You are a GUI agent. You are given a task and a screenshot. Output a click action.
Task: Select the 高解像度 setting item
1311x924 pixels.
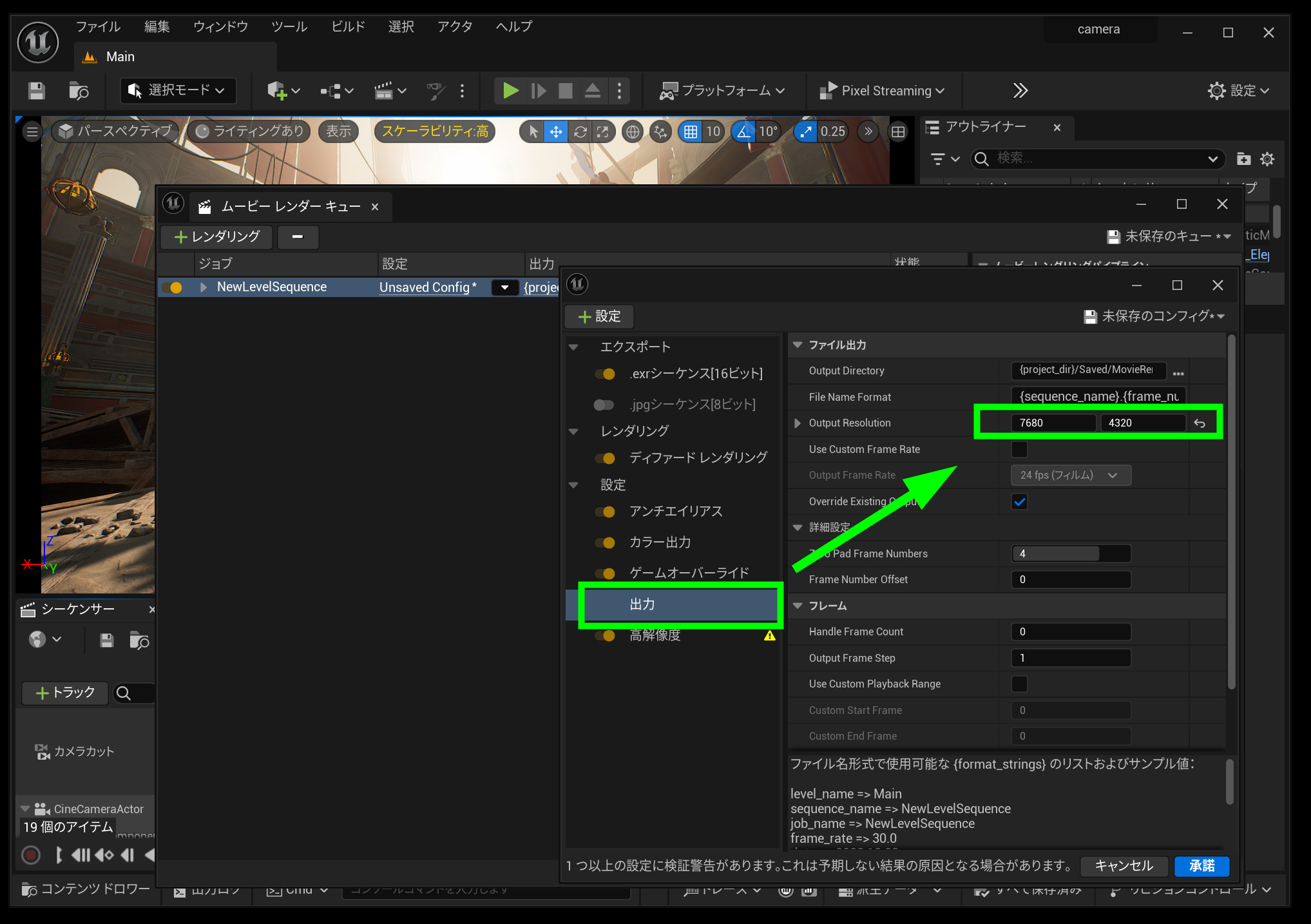tap(655, 635)
